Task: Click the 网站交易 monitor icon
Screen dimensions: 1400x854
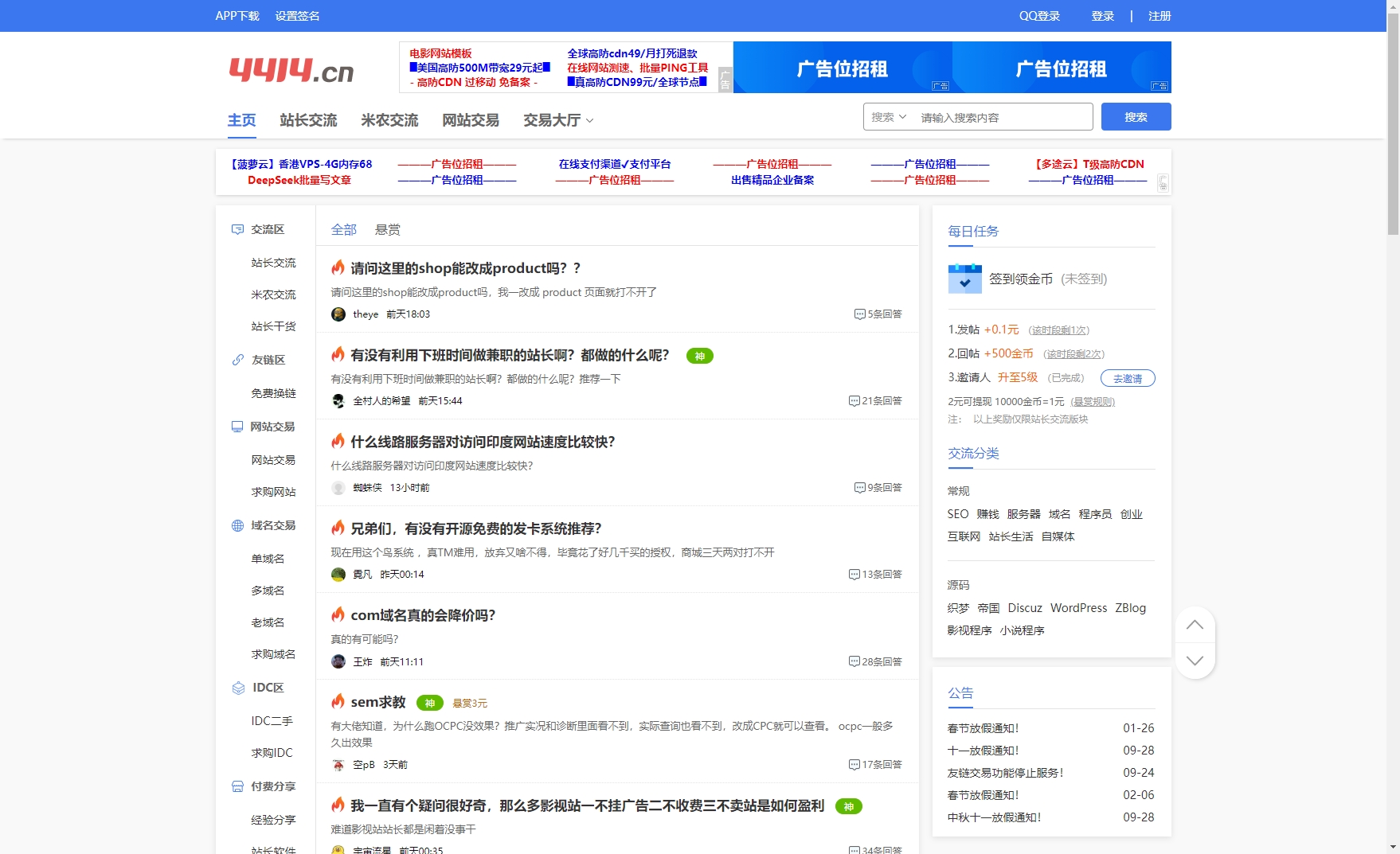Action: click(237, 427)
